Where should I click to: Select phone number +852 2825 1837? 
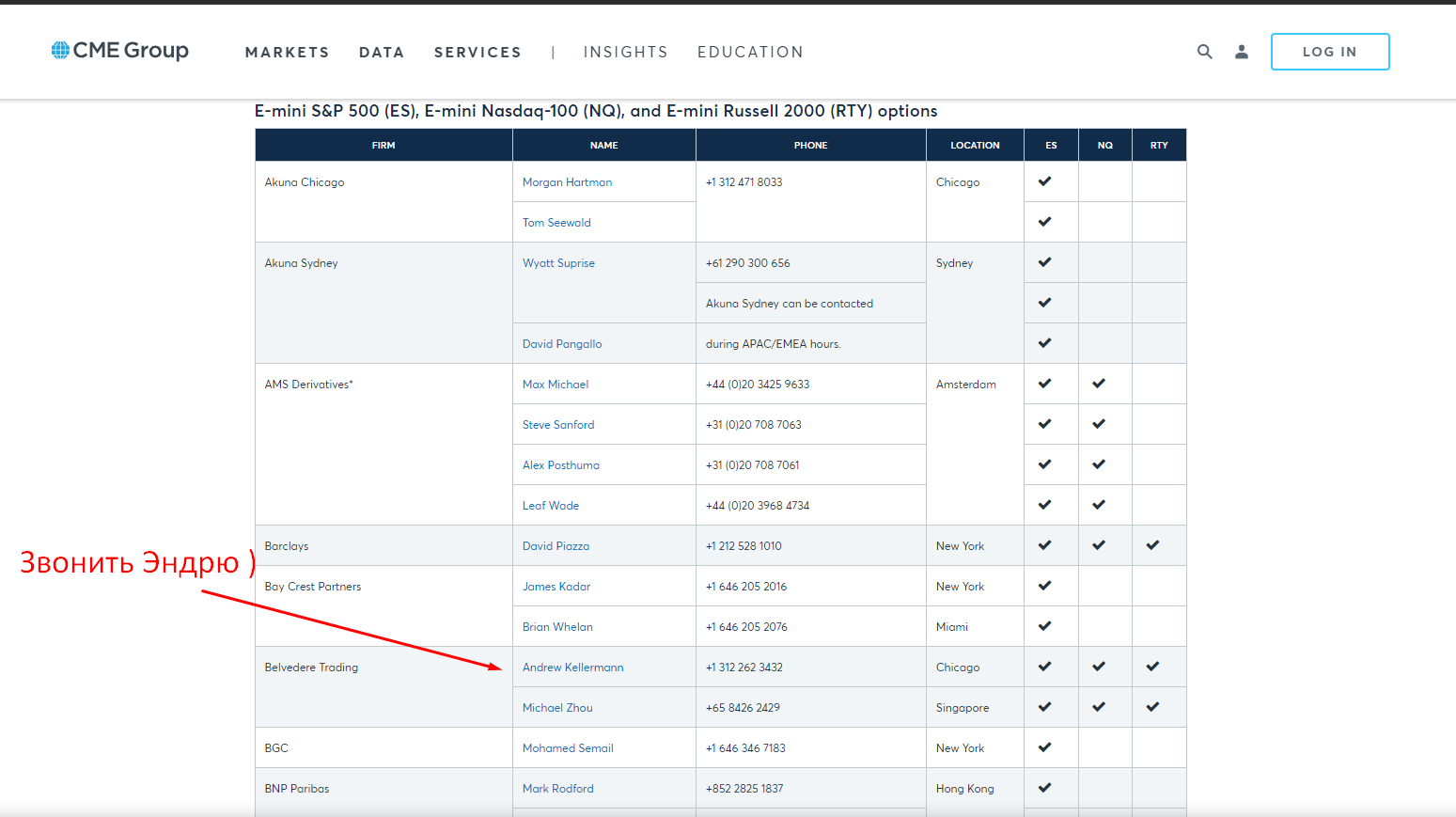(744, 789)
